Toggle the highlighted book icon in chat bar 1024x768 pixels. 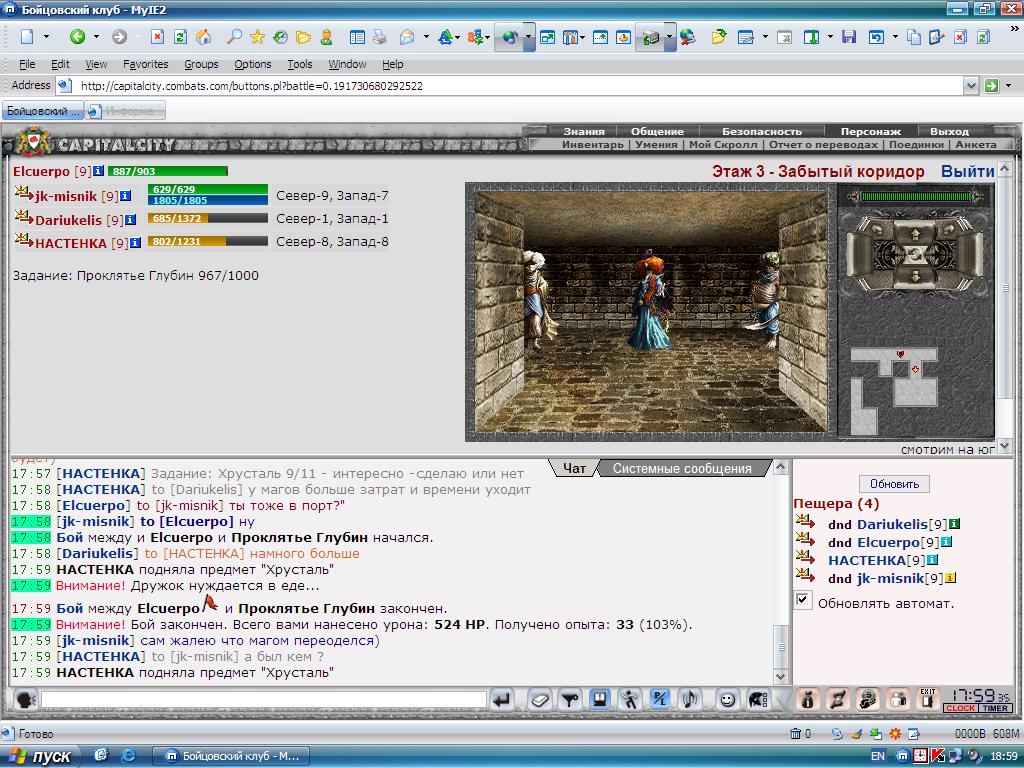pyautogui.click(x=600, y=699)
